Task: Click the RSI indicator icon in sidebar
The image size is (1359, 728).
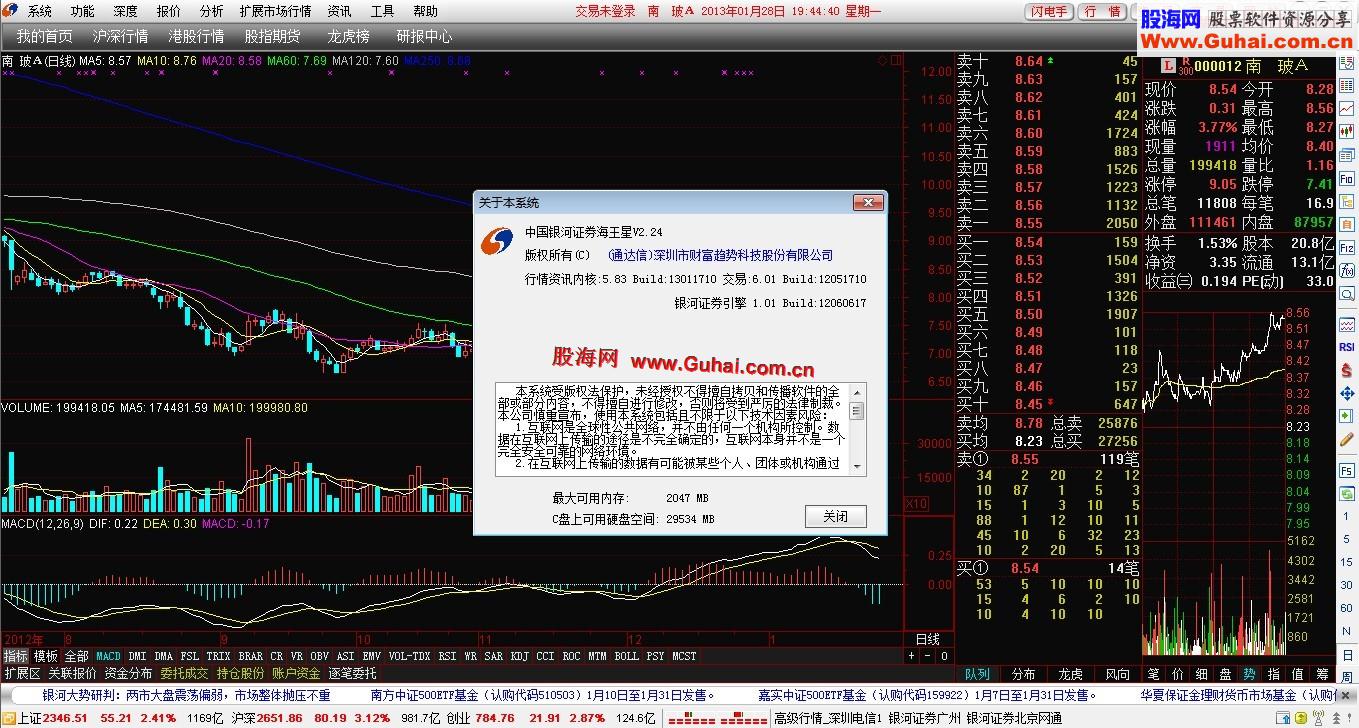Action: pyautogui.click(x=1346, y=347)
